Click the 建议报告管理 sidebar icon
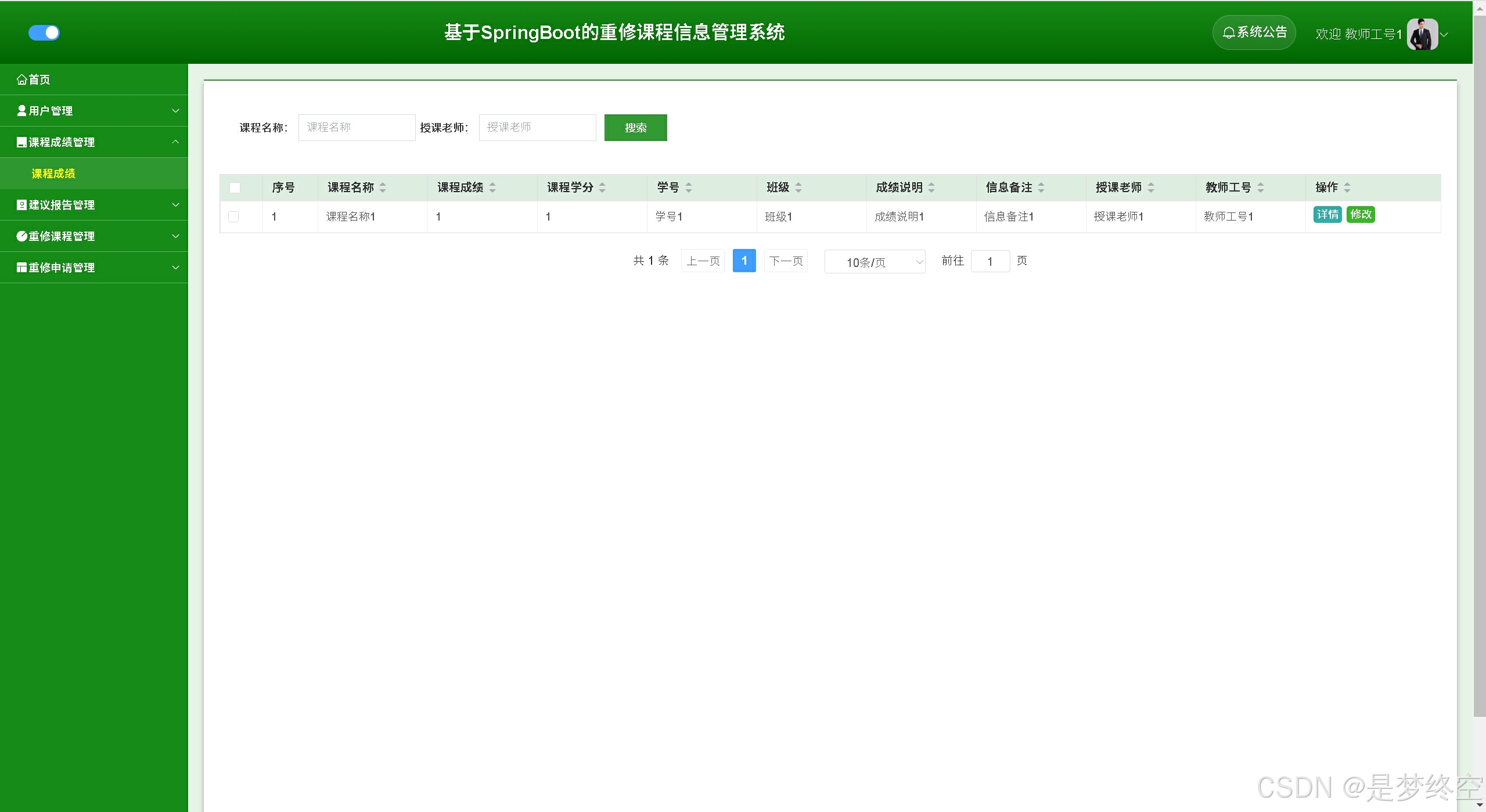Screen dimensions: 1486x812 pos(22,205)
